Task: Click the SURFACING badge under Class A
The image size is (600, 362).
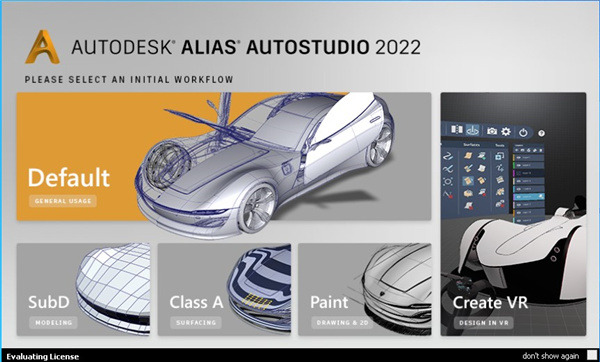Action: click(196, 323)
